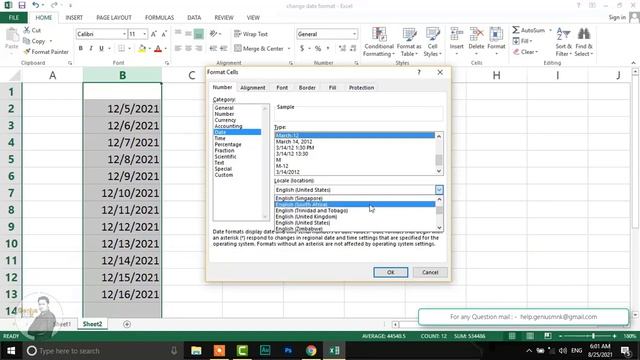Open the General number format dropdown
640x360 pixels.
click(x=354, y=34)
